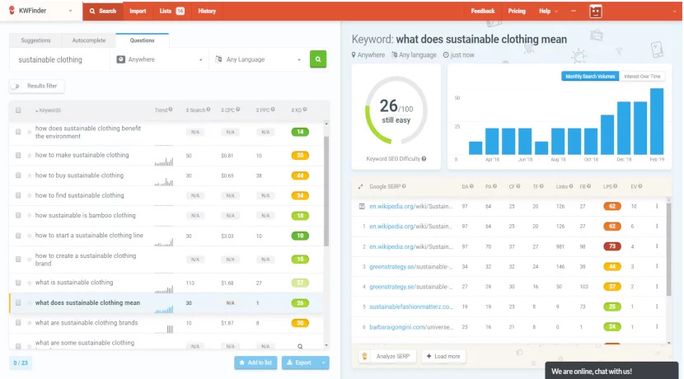Select the Questions tab
This screenshot has width=684, height=379.
click(142, 40)
